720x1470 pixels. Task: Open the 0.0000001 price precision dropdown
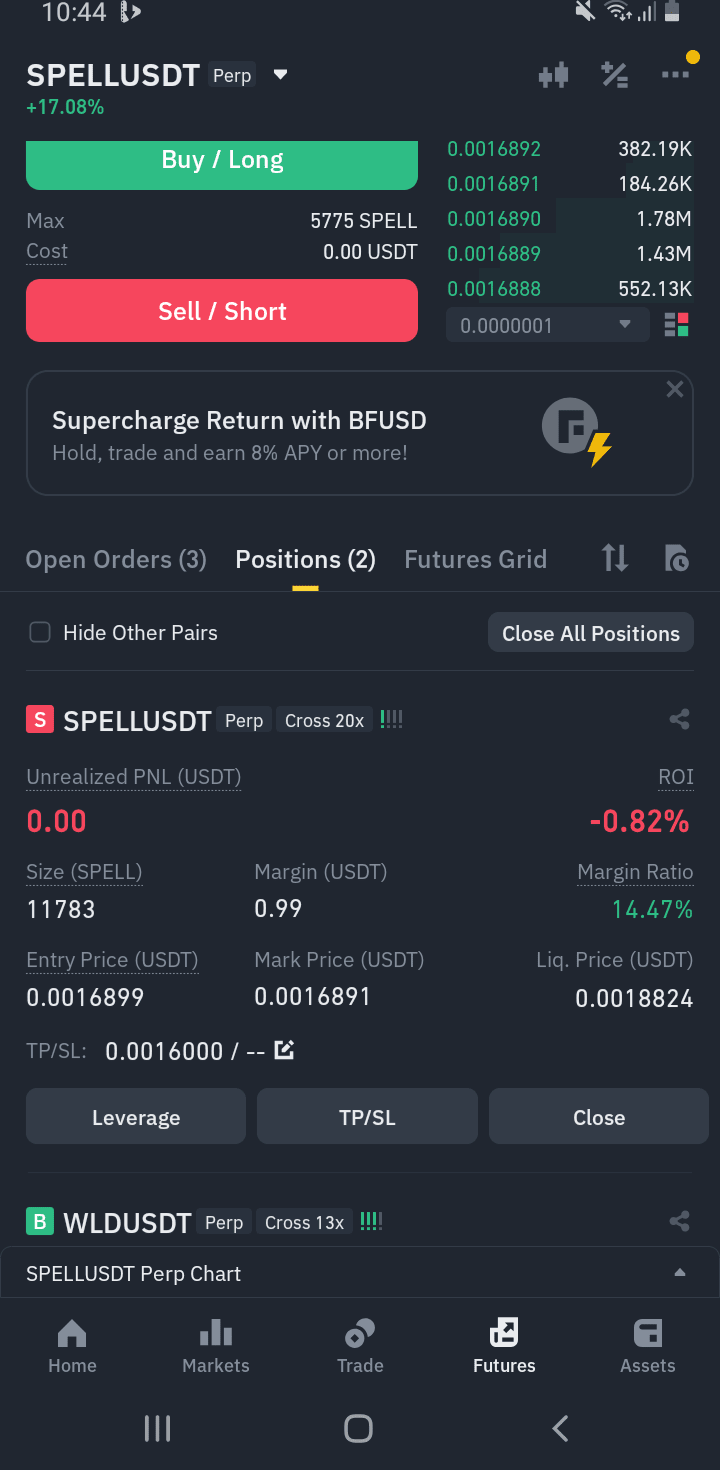click(546, 325)
